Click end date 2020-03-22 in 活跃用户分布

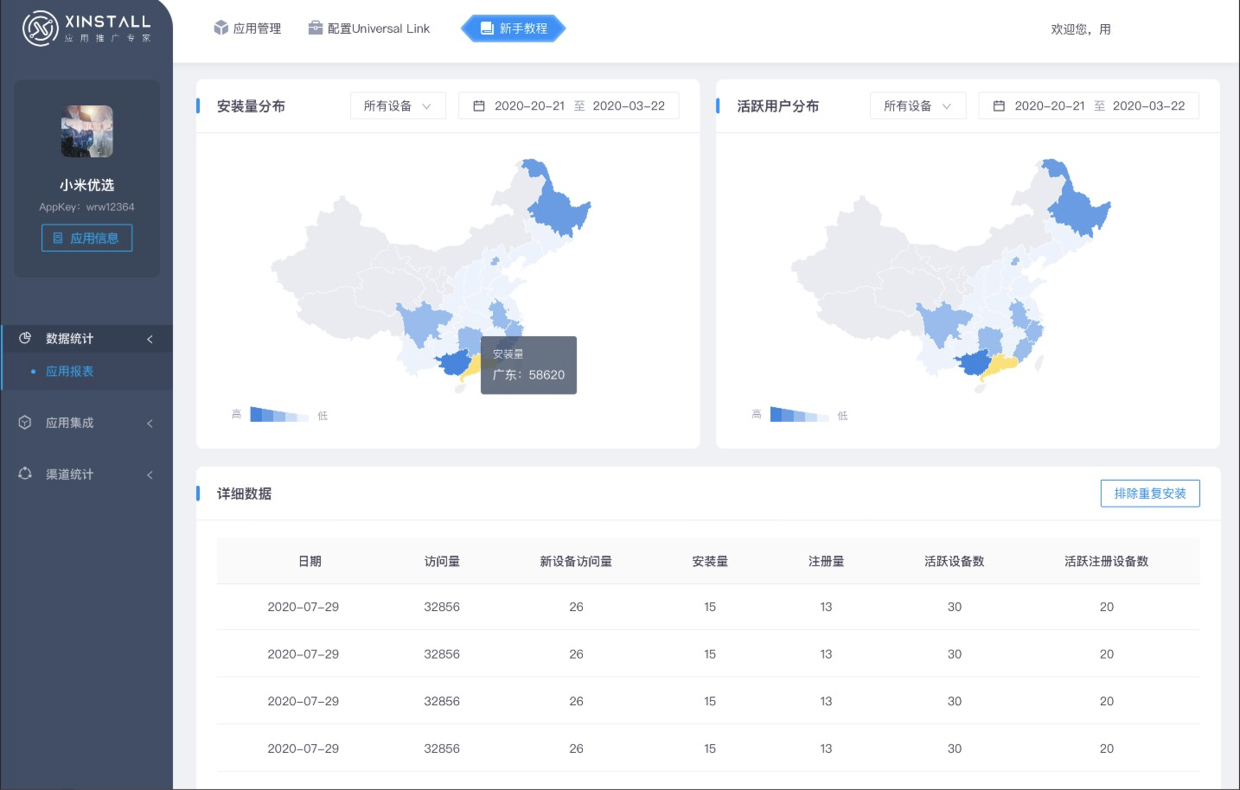tap(1149, 106)
